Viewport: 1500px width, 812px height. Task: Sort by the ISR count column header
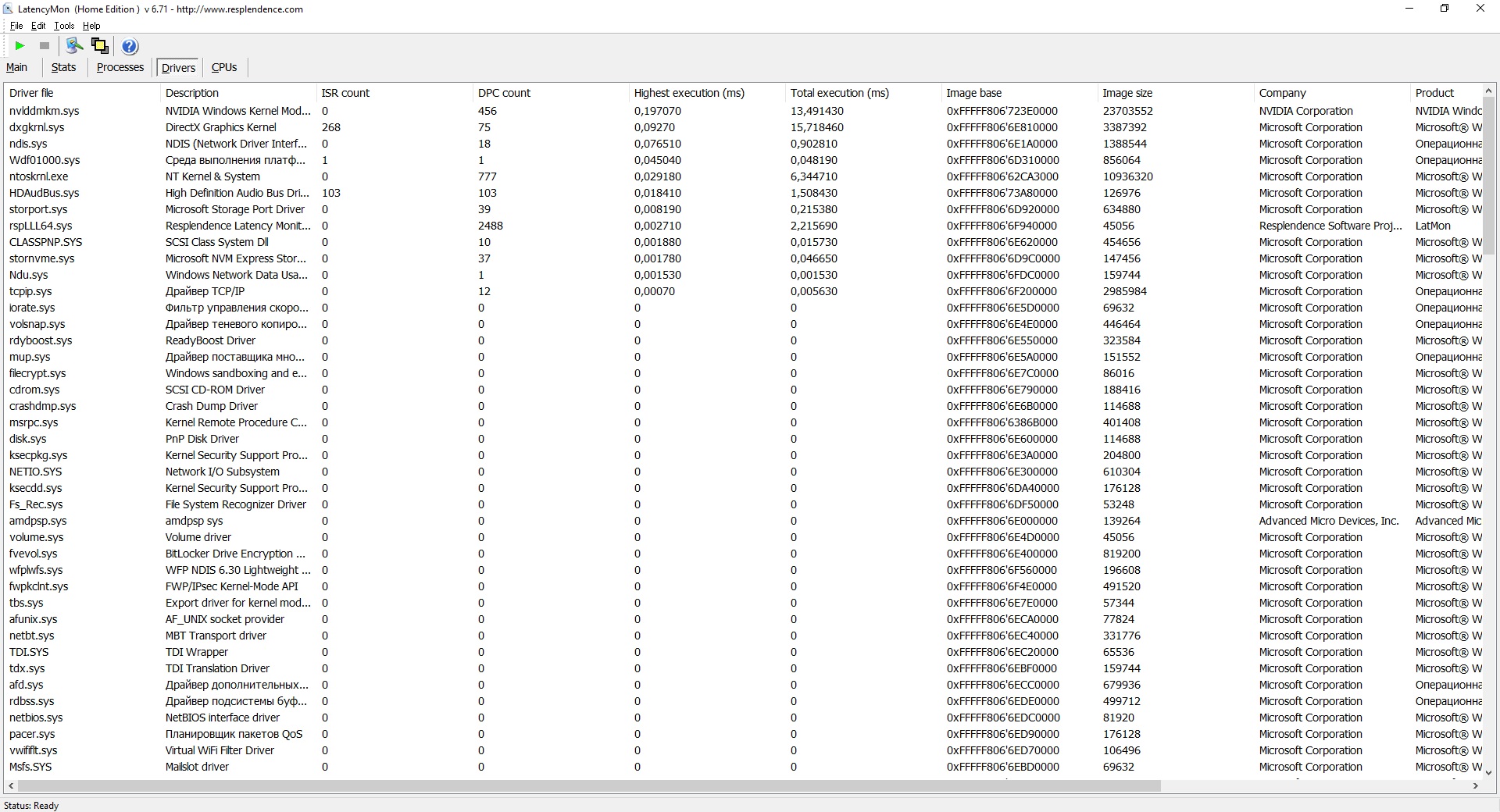click(x=395, y=93)
